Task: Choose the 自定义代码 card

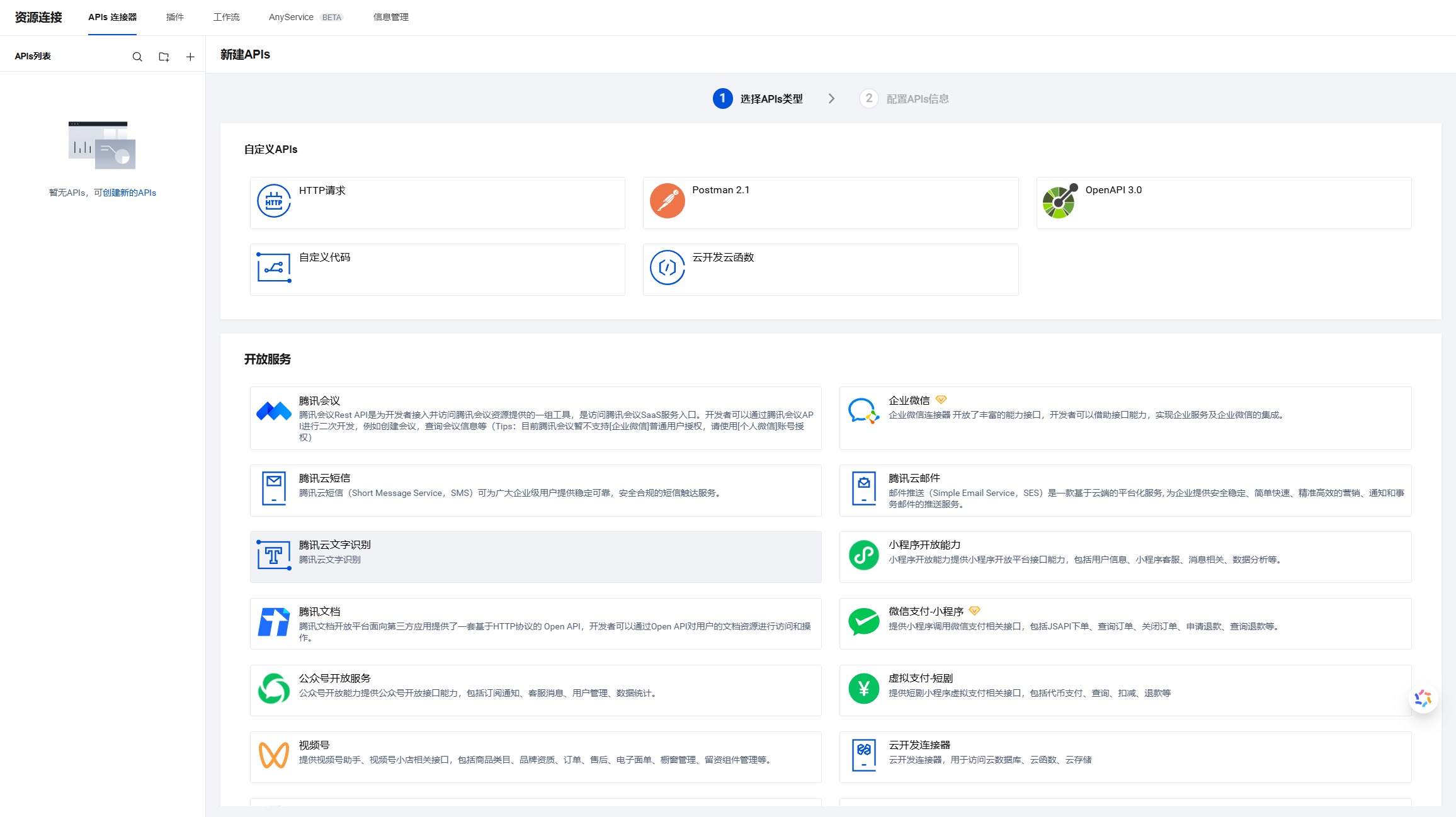Action: 438,269
